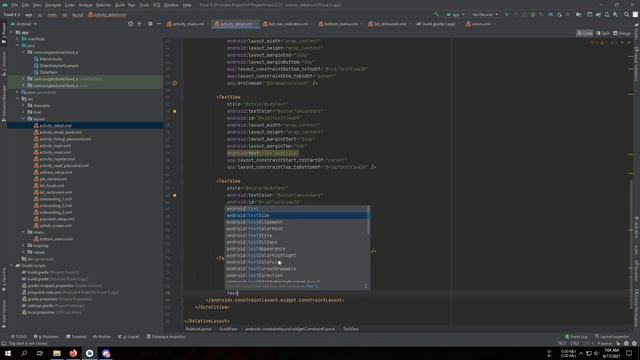Open the No Devices selector dropdown
The height and width of the screenshot is (360, 640).
(485, 15)
